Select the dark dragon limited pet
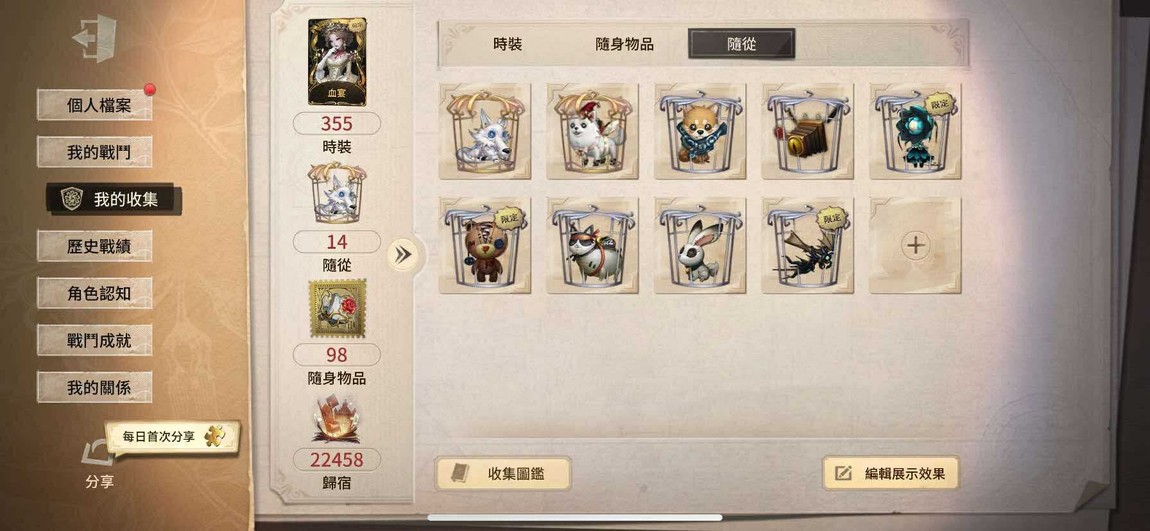Screen dimensions: 1150x531 pyautogui.click(x=807, y=245)
